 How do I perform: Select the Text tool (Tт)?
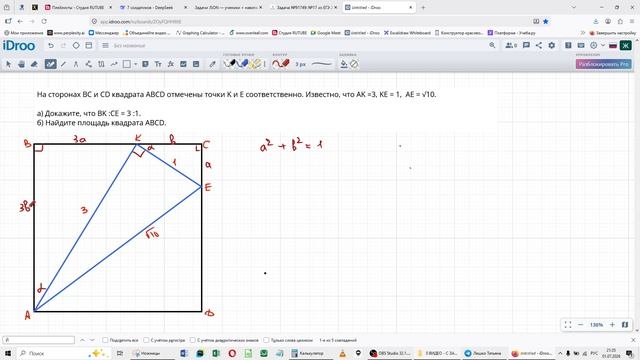(158, 64)
